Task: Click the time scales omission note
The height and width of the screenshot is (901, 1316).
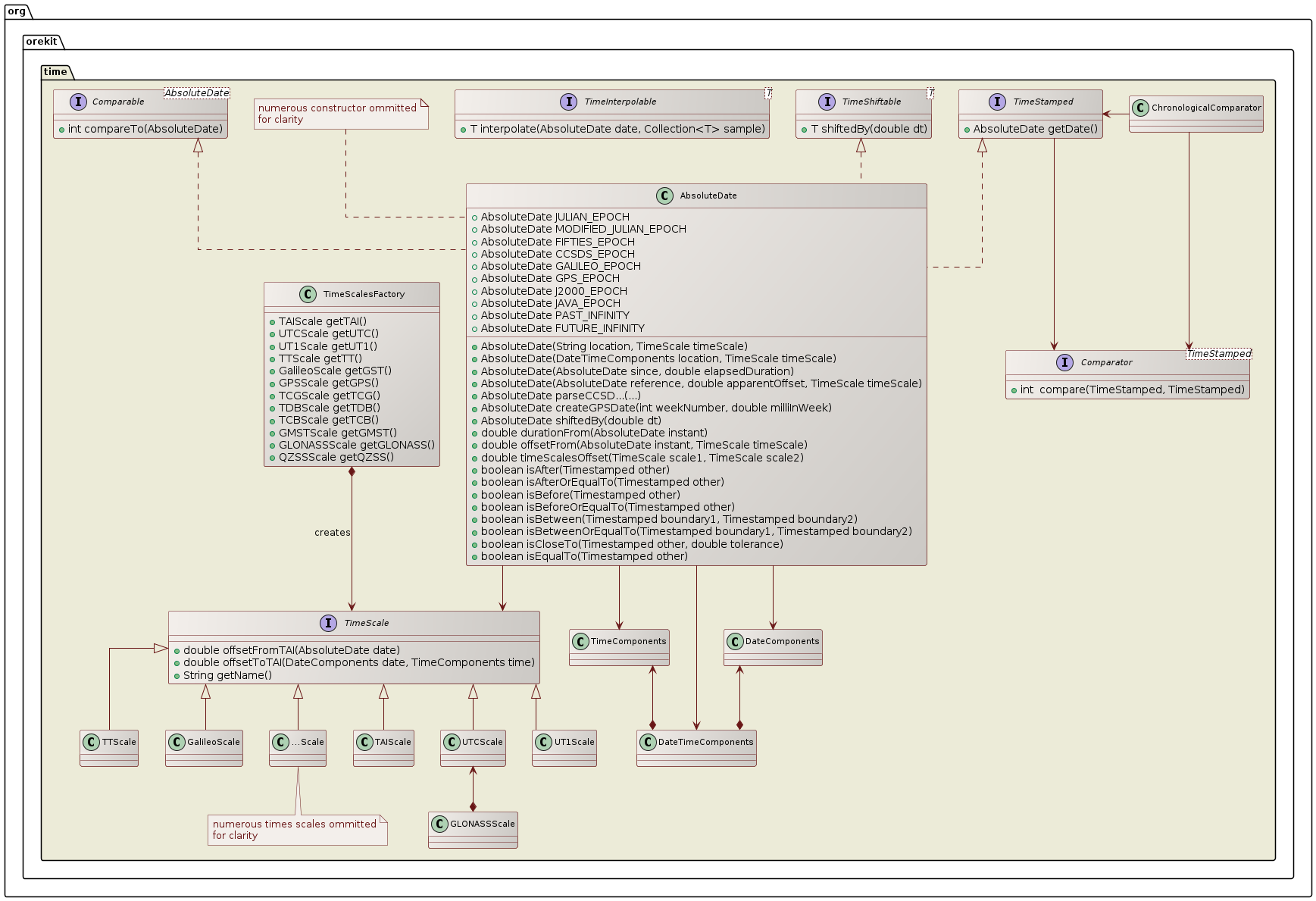Action: coord(295,829)
